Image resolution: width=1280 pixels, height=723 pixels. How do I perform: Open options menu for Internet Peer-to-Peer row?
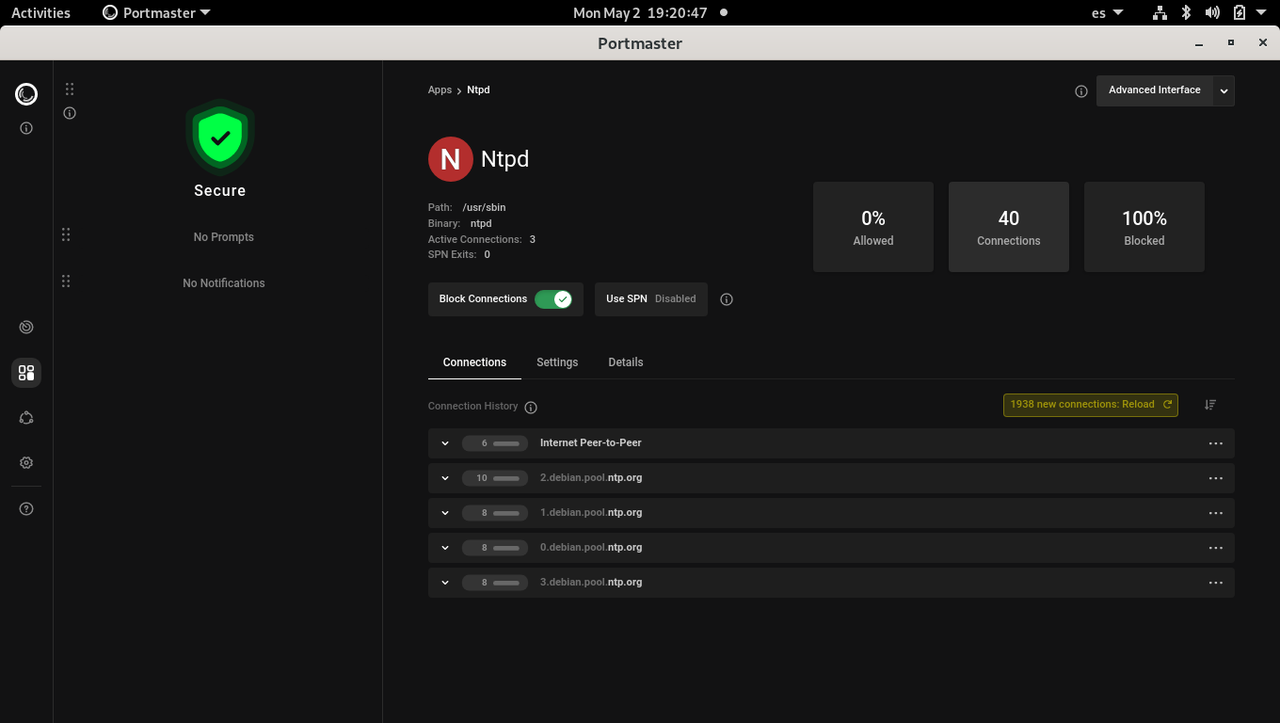1216,443
